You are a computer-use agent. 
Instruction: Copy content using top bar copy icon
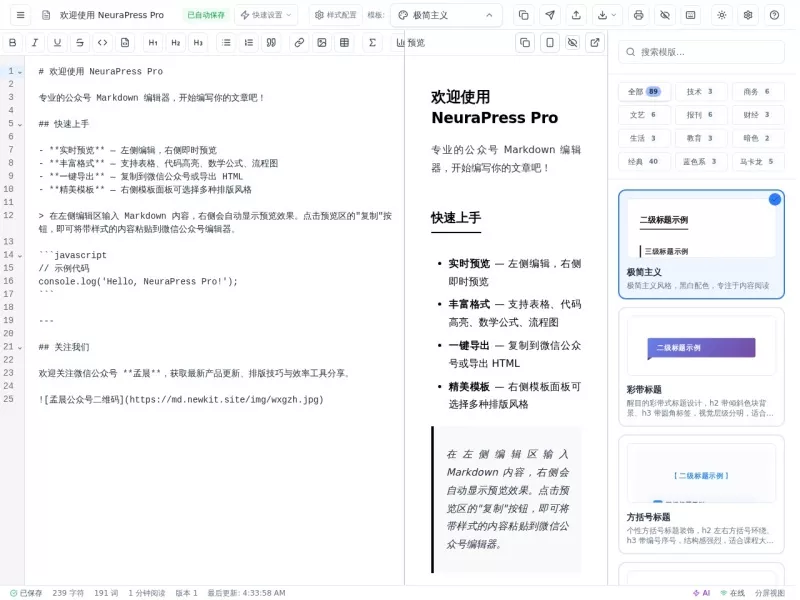pyautogui.click(x=523, y=15)
